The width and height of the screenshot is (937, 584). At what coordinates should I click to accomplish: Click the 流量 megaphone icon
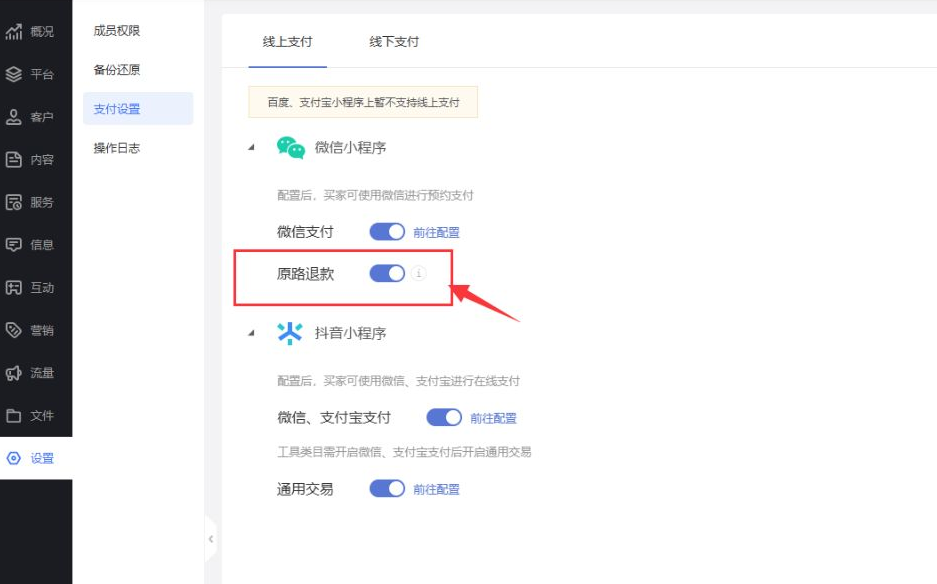14,373
